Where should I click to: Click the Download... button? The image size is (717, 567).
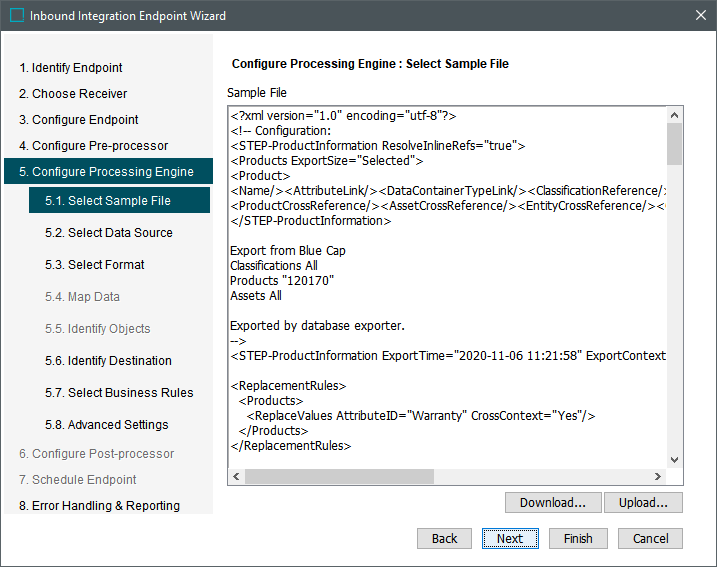coord(552,502)
